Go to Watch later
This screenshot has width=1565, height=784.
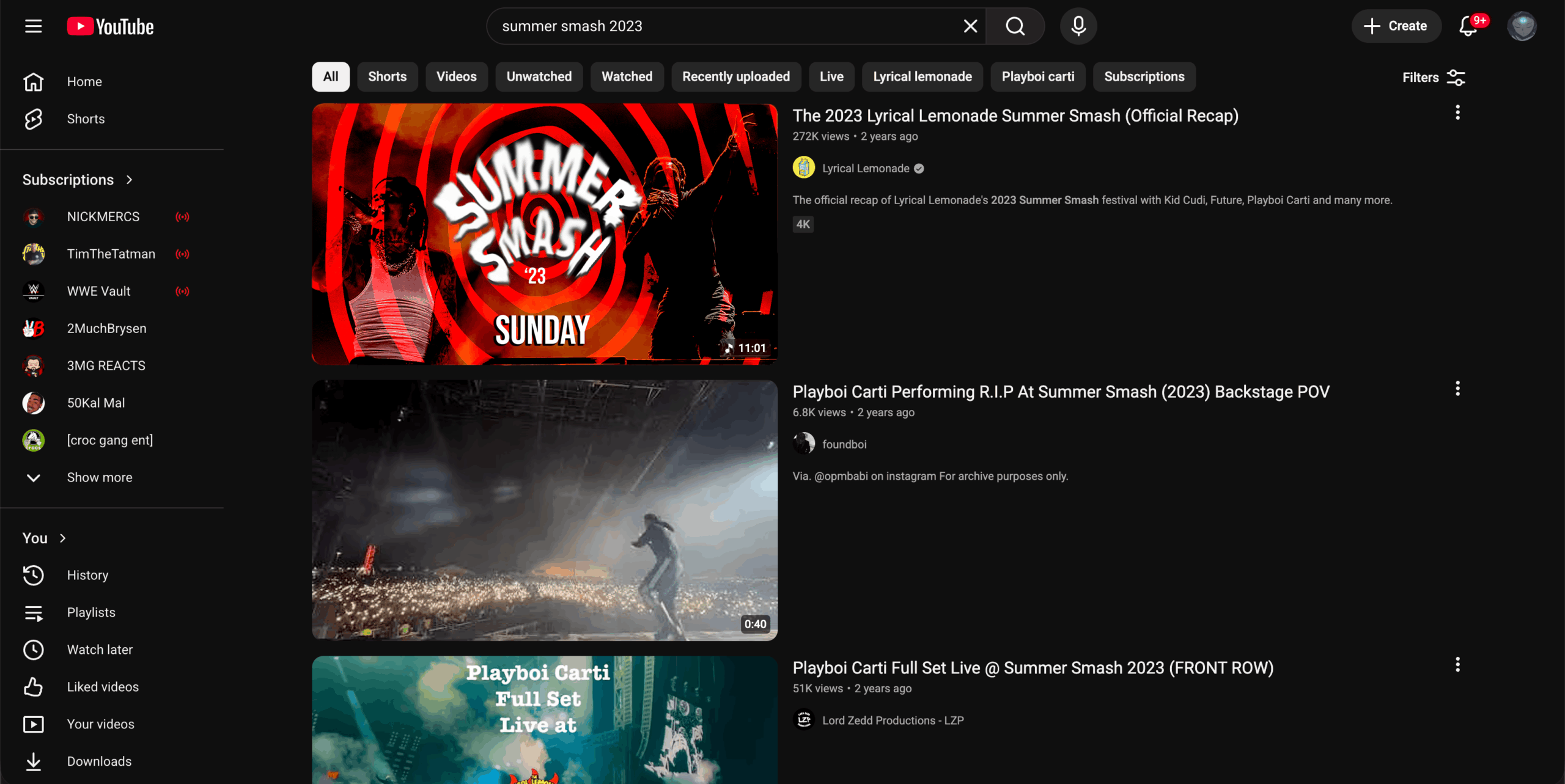pos(100,650)
